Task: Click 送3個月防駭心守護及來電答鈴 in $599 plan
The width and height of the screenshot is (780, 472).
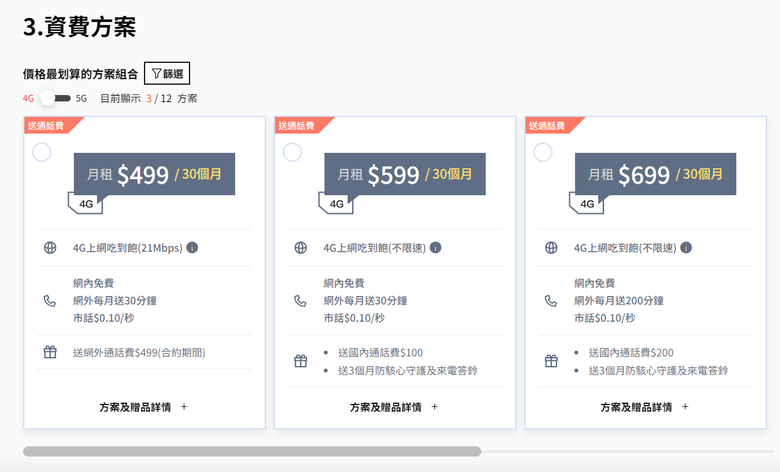Action: [x=408, y=371]
